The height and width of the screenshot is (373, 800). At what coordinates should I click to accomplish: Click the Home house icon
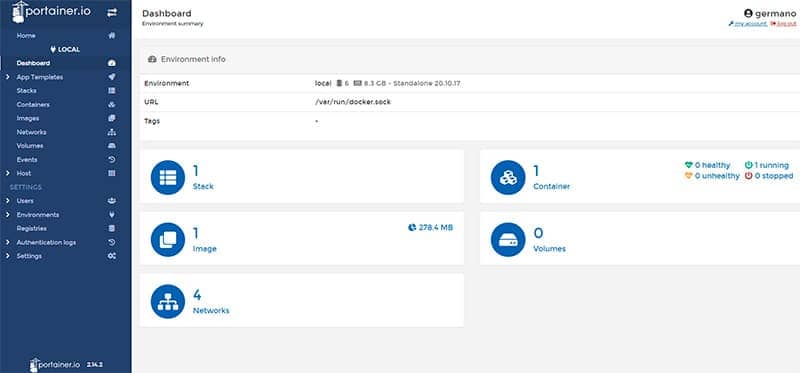112,36
